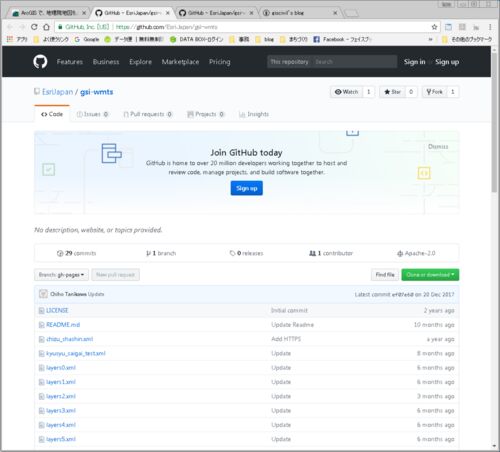Select the Pull requests tab
Image resolution: width=500 pixels, height=452 pixels.
point(148,114)
